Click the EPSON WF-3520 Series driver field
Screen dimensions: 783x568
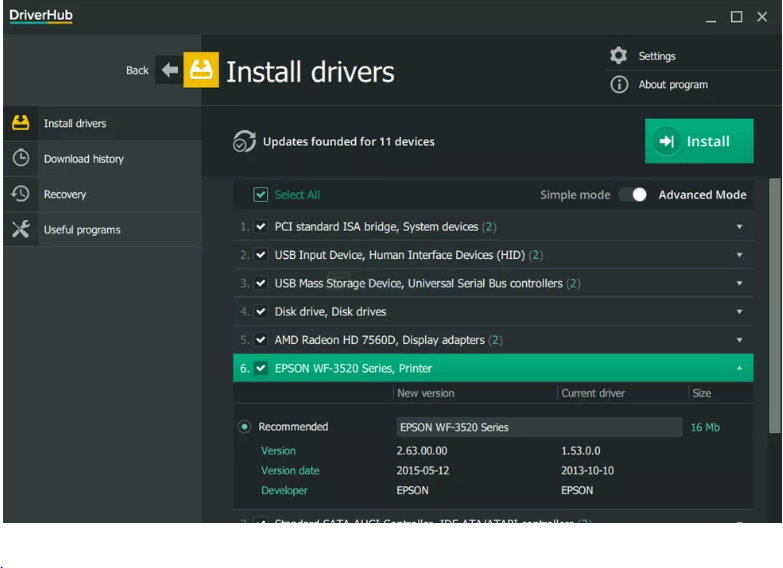coord(539,427)
